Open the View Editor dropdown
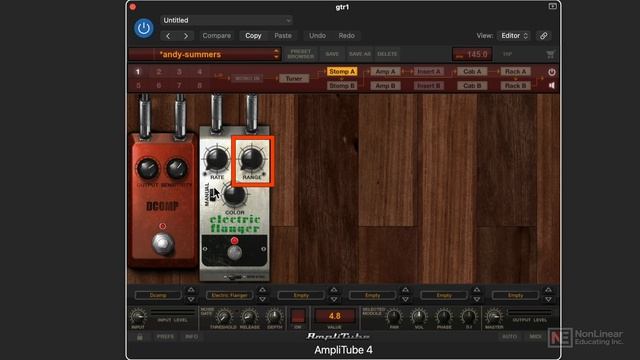Screen dimensions: 640x360 (514, 36)
